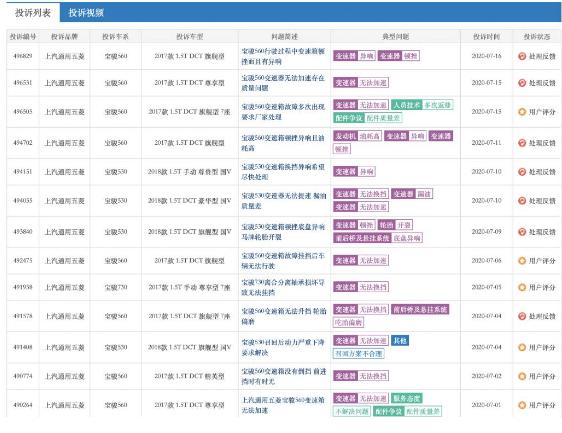Click the date 2020-07-09
Image resolution: width=562 pixels, height=433 pixels.
[x=486, y=232]
